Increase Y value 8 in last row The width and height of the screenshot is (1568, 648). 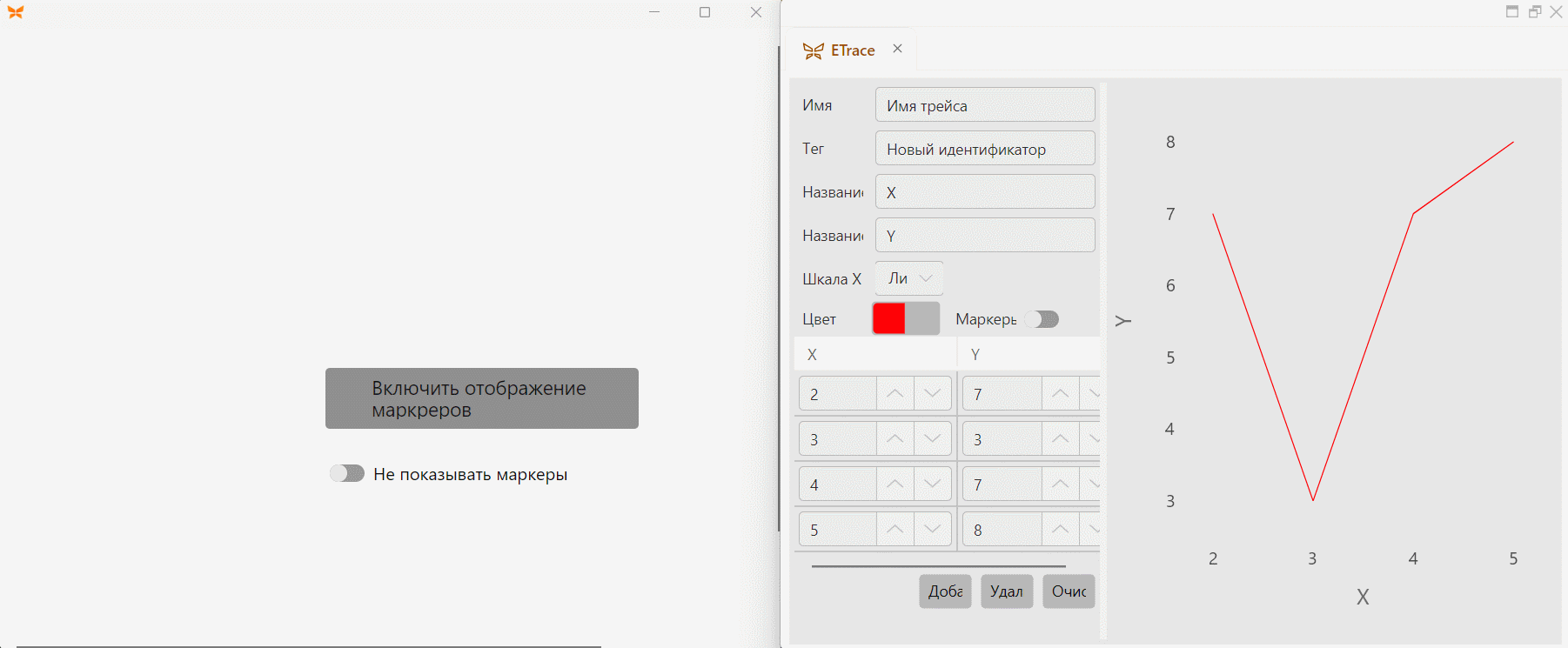[1060, 530]
